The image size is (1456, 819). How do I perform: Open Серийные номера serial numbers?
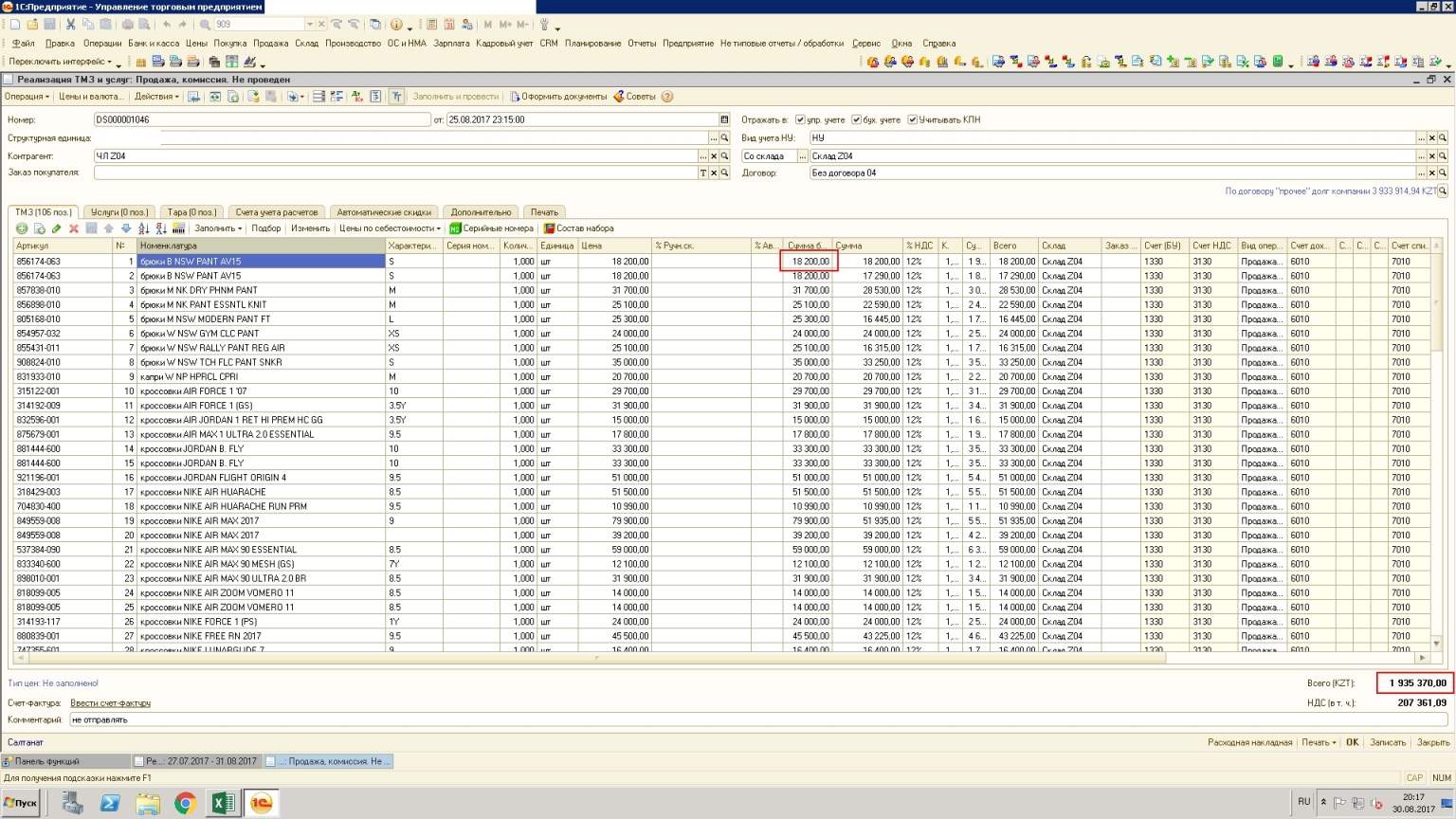(x=491, y=228)
